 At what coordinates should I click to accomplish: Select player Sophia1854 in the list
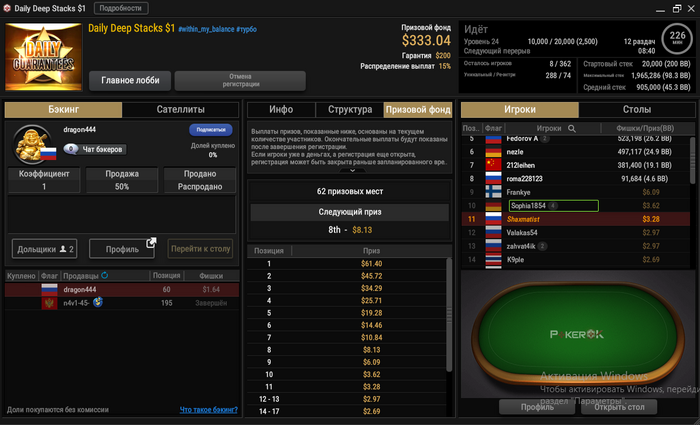(x=553, y=206)
